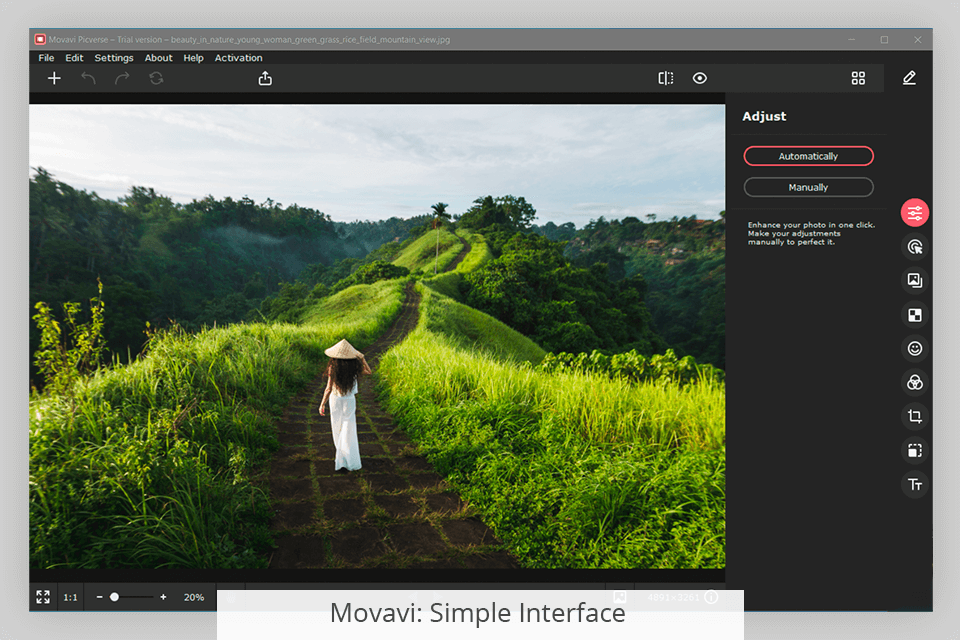Undo the last action
This screenshot has height=640, width=960.
tap(88, 78)
